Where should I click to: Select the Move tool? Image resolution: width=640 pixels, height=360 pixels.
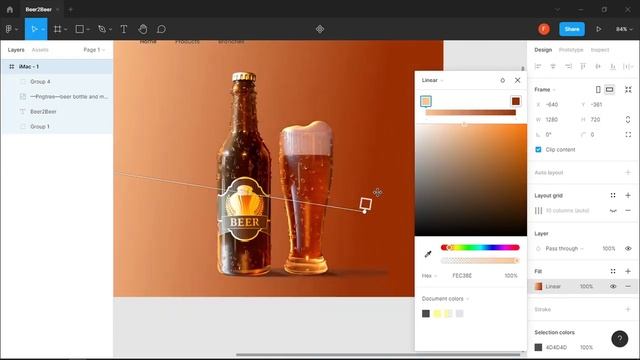(x=34, y=29)
